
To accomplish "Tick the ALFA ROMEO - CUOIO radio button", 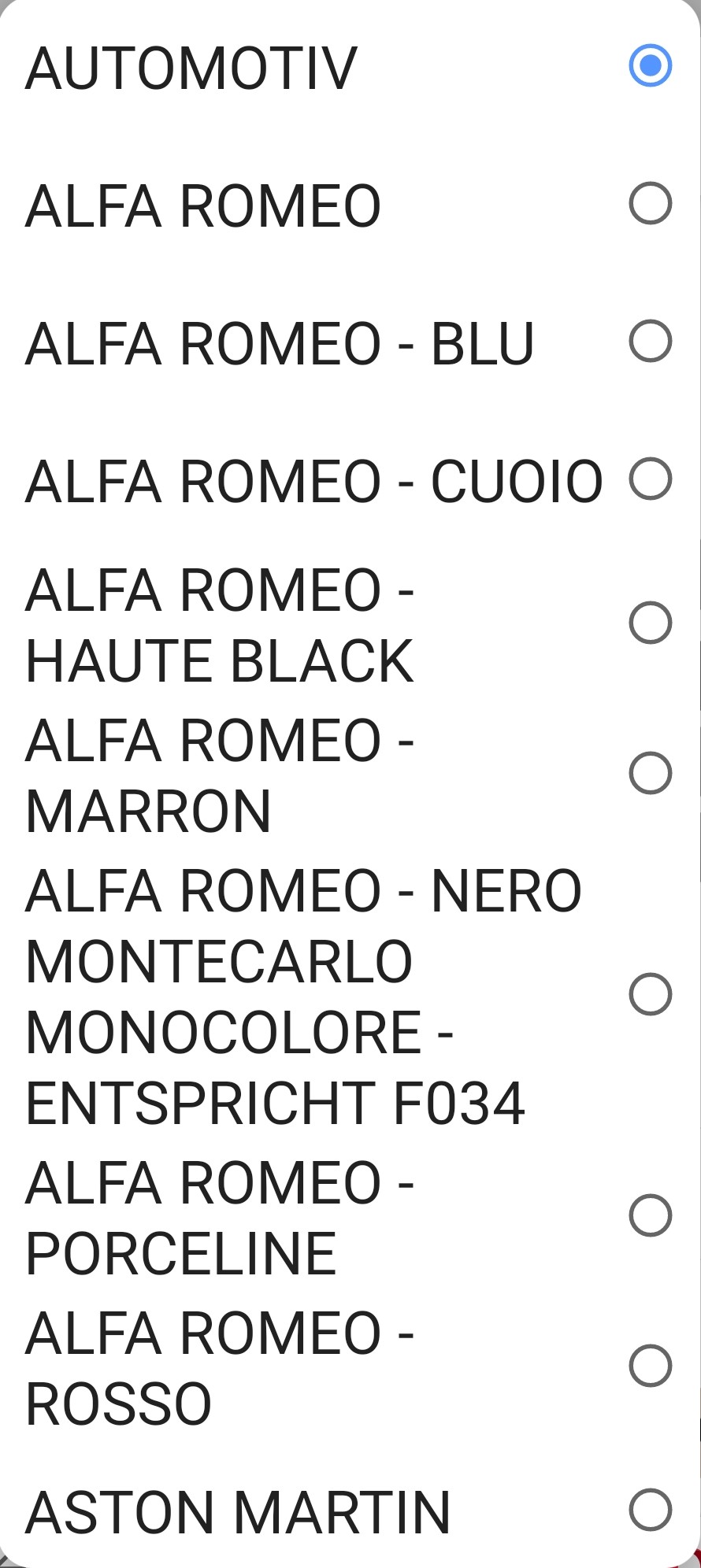I will pyautogui.click(x=650, y=479).
